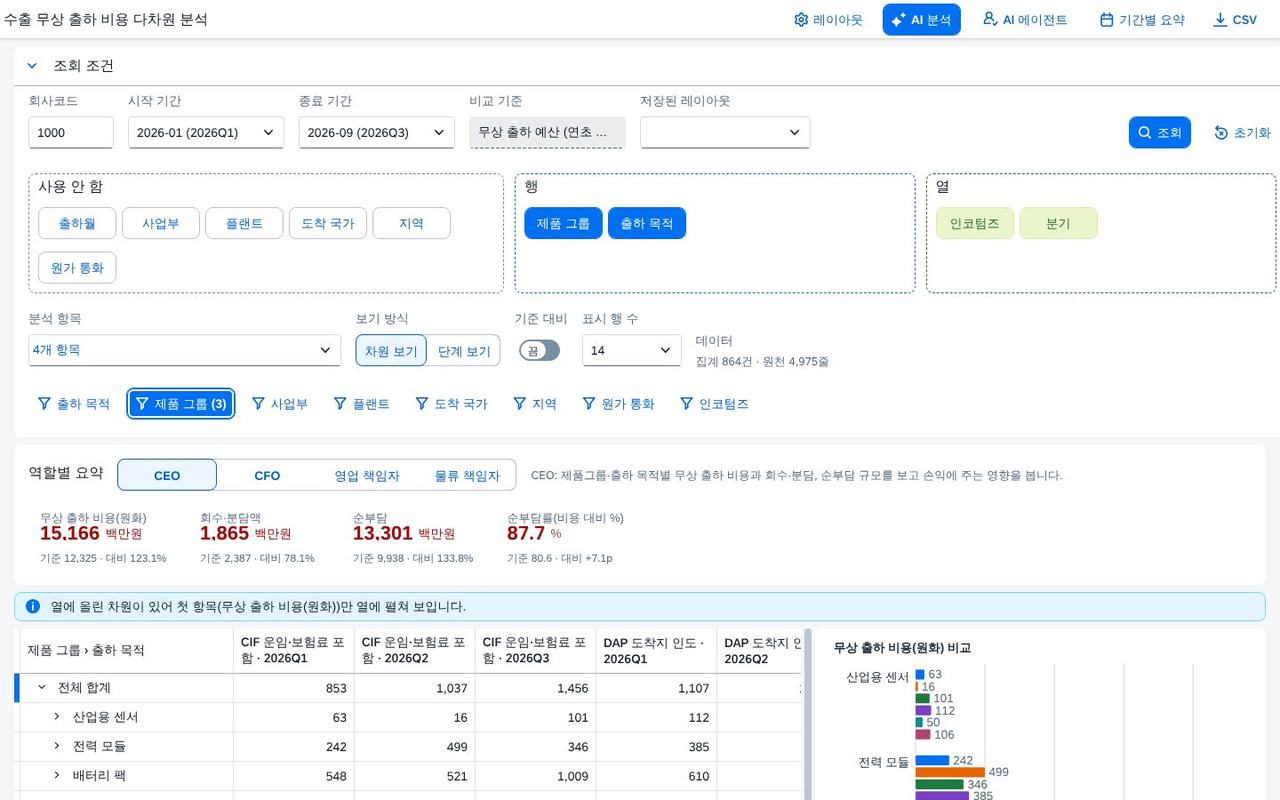1280x800 pixels.
Task: Open the 출하 목적 filter
Action: click(73, 404)
